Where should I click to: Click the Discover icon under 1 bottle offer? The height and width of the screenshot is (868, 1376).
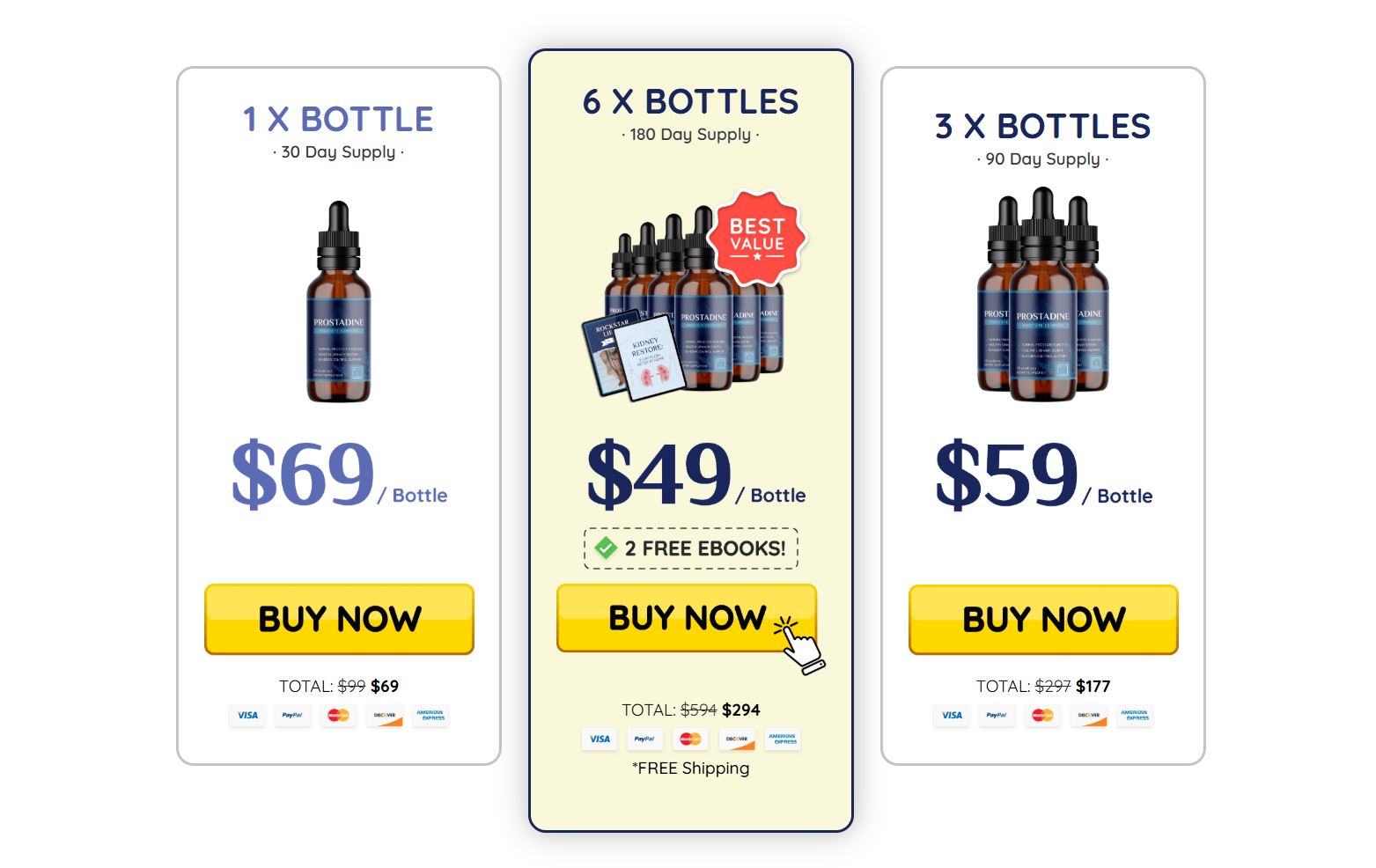(x=385, y=716)
